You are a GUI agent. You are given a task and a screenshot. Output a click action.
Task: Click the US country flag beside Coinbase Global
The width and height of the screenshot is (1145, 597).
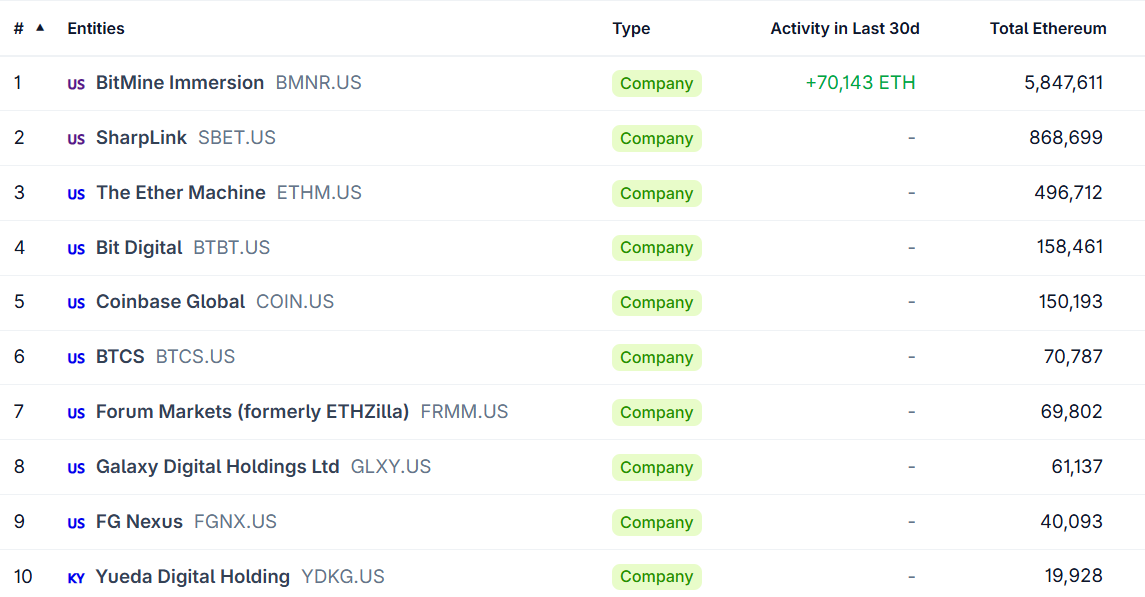pyautogui.click(x=76, y=303)
